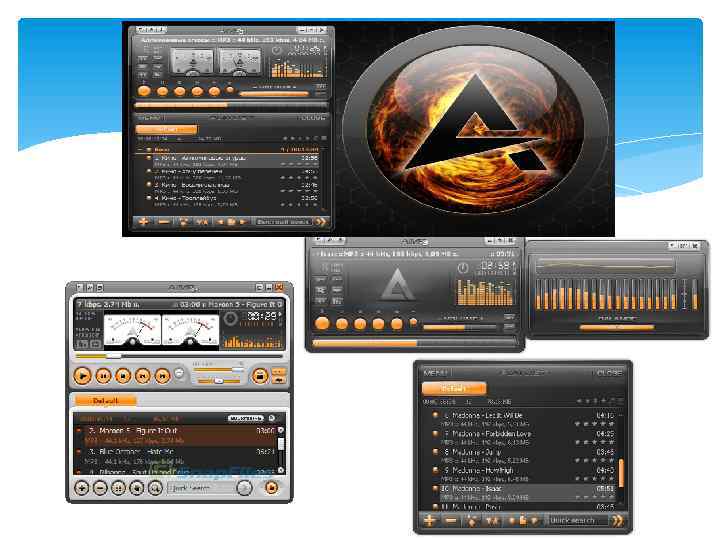
Task: Focus 'Quick search' field in bottom-right playlist
Action: (578, 520)
